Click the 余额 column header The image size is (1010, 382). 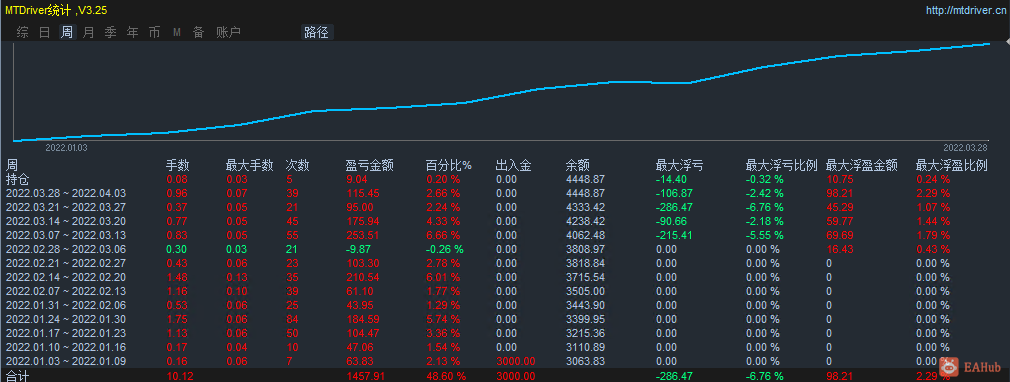(x=577, y=166)
